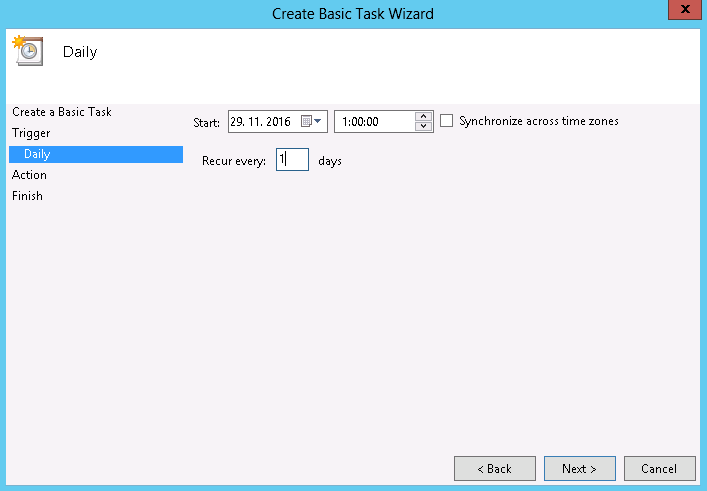Open the Finish step in the sidebar

coord(27,196)
